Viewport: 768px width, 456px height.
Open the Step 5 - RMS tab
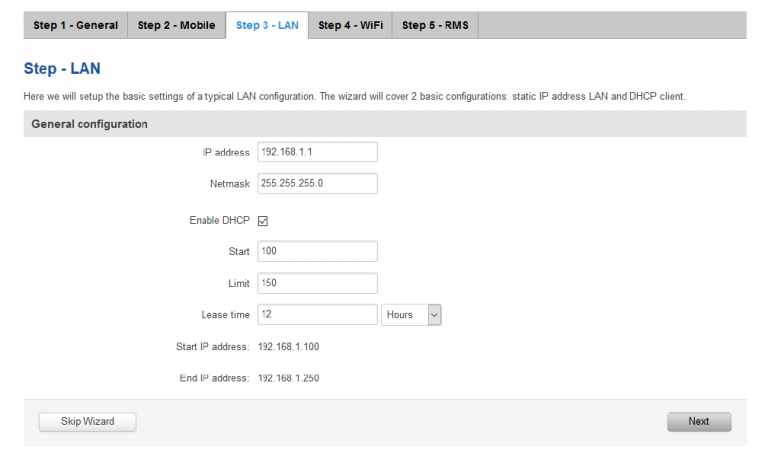tap(435, 25)
